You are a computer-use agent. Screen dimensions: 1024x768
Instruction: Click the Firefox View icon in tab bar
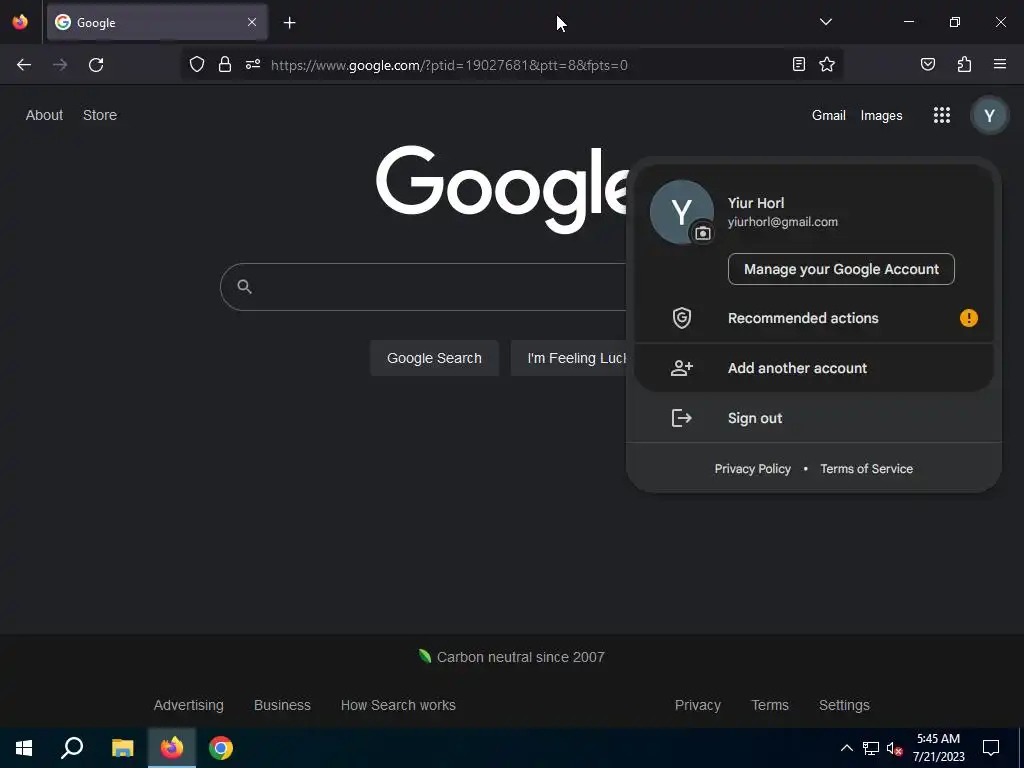pyautogui.click(x=20, y=22)
